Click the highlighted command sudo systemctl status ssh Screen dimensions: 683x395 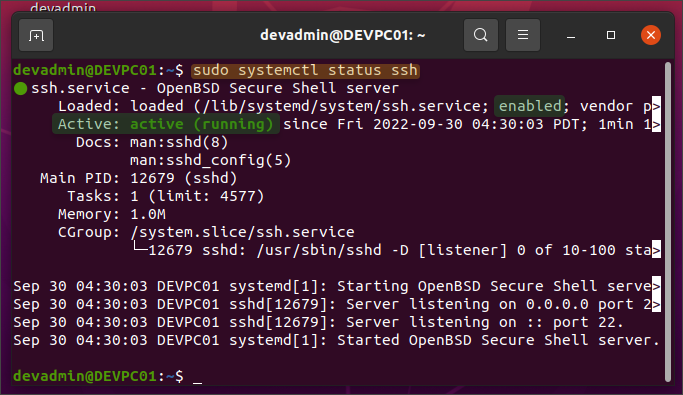305,71
